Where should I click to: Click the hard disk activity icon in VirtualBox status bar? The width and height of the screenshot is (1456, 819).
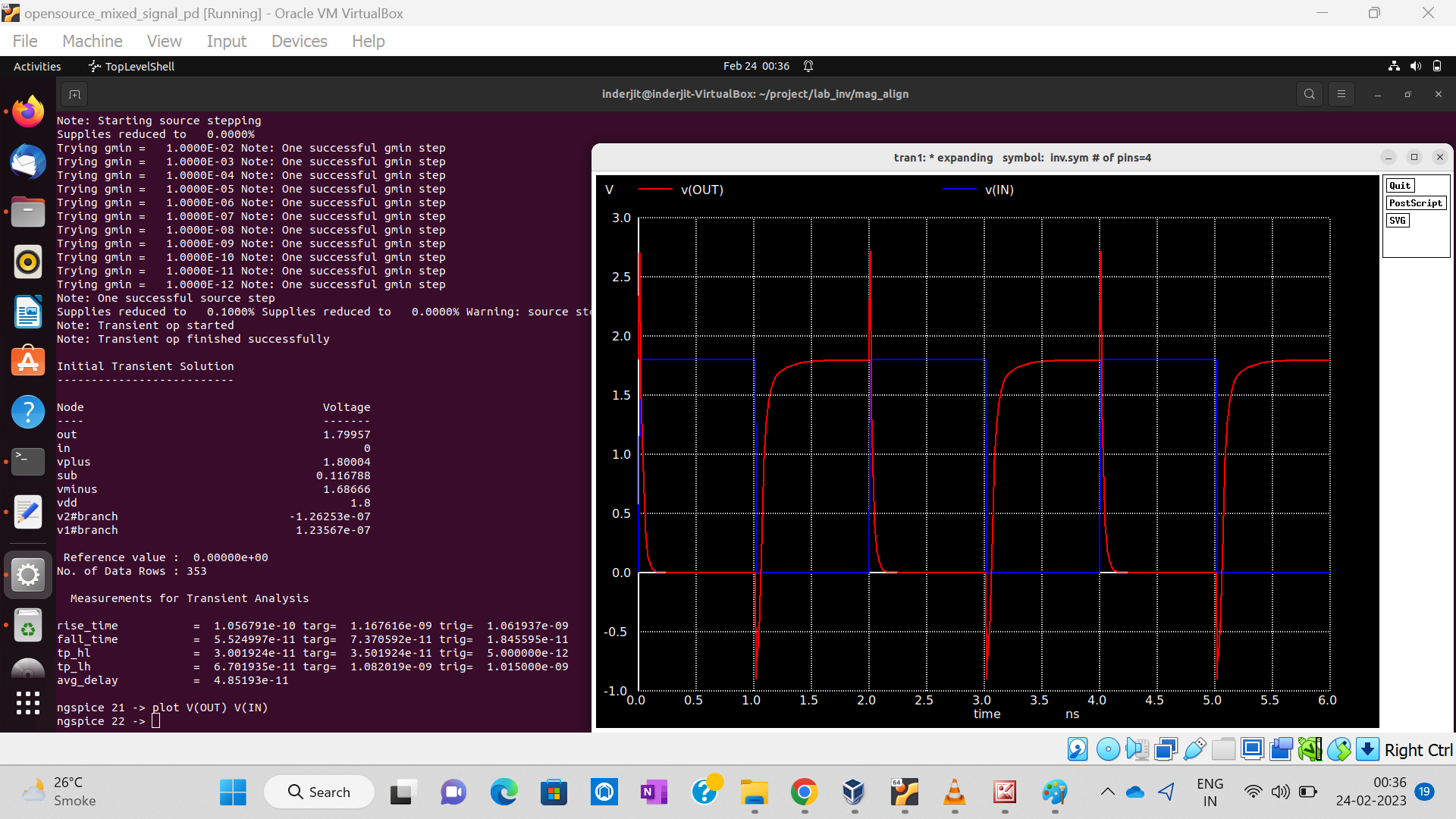(1078, 748)
